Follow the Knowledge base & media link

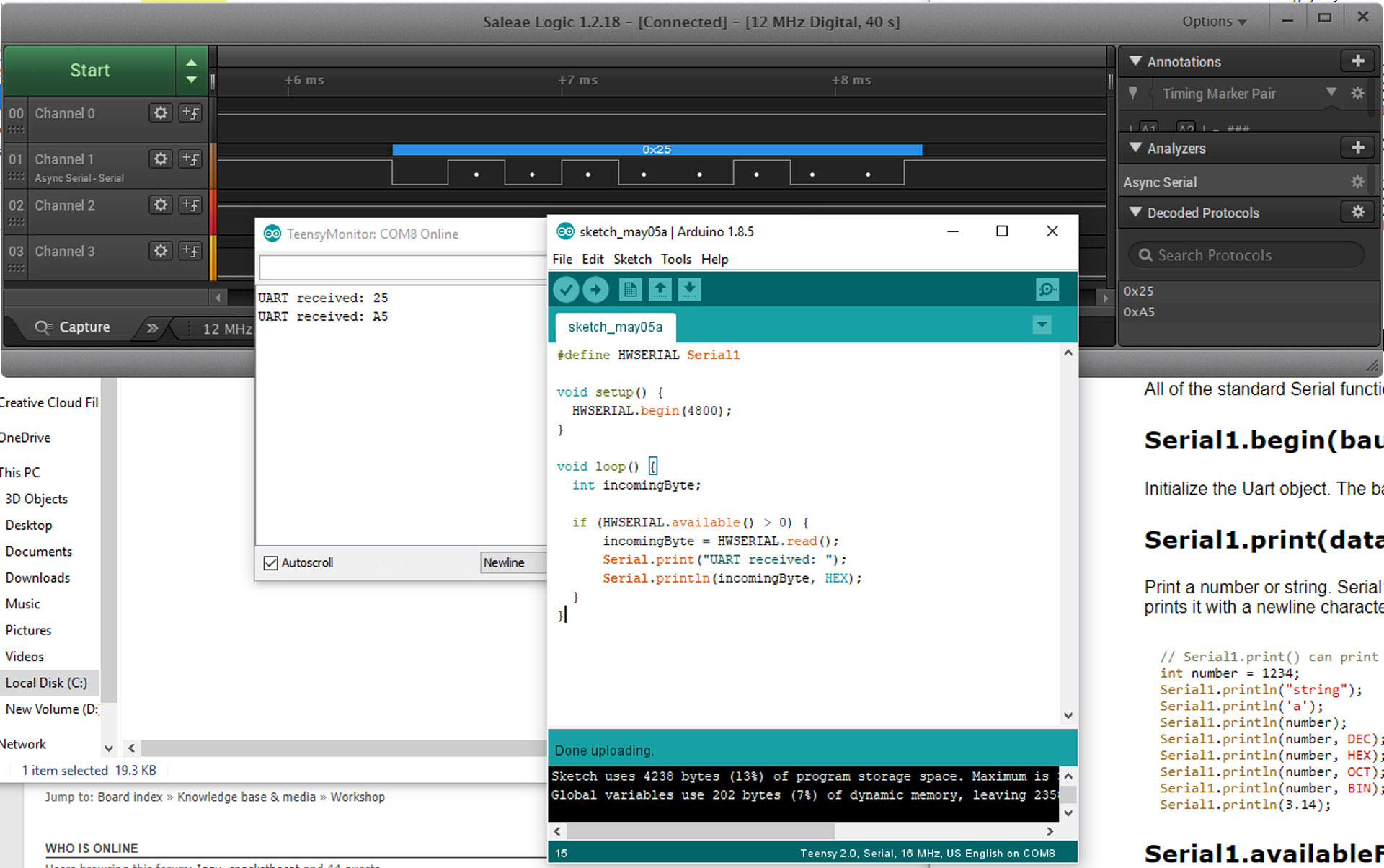pos(247,797)
